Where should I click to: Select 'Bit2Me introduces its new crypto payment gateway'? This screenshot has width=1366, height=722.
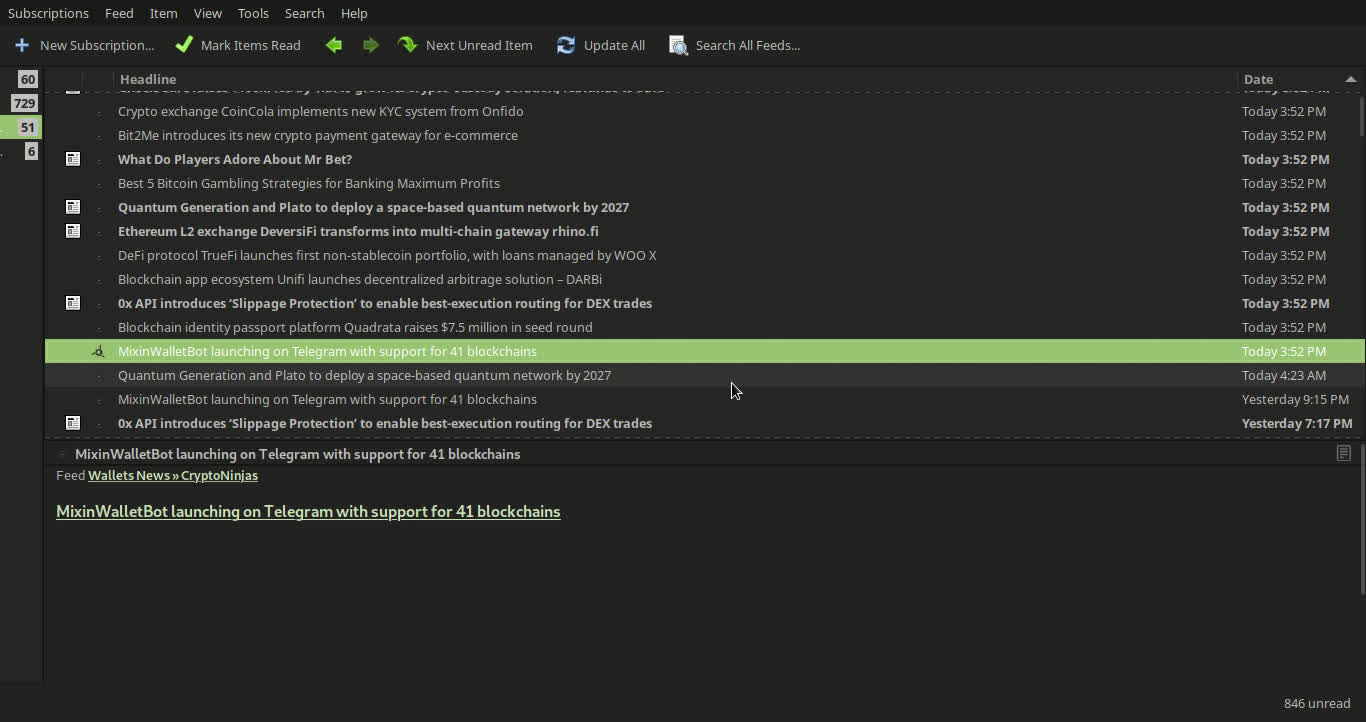(x=318, y=135)
